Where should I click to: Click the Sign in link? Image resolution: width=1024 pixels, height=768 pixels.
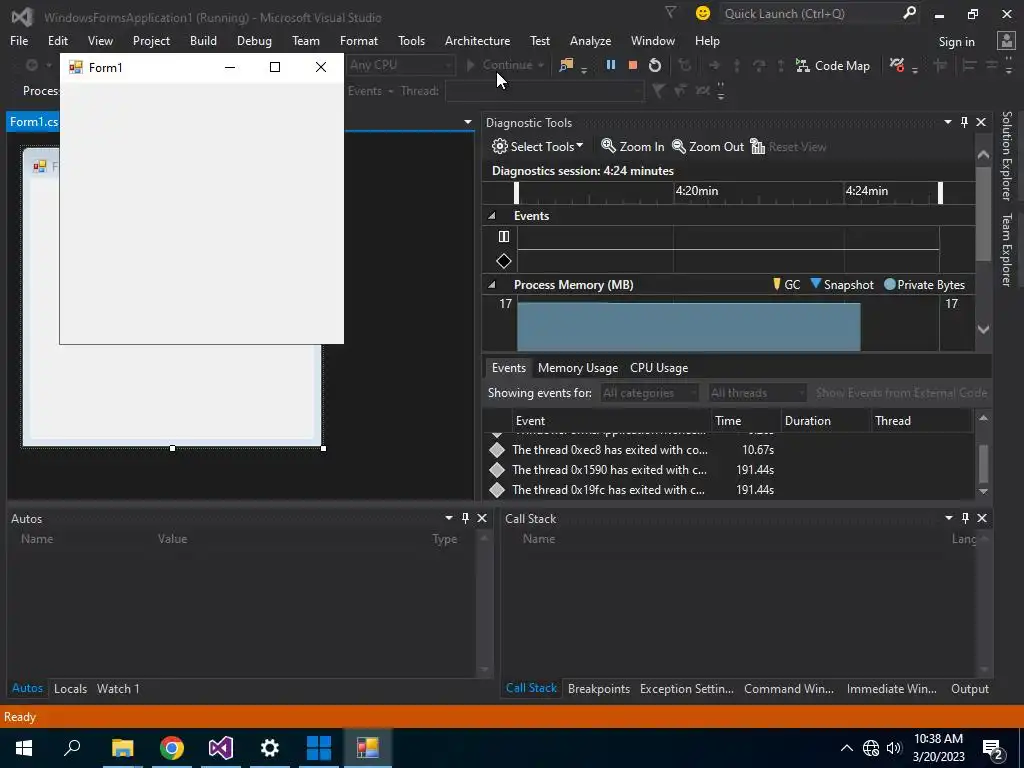956,41
